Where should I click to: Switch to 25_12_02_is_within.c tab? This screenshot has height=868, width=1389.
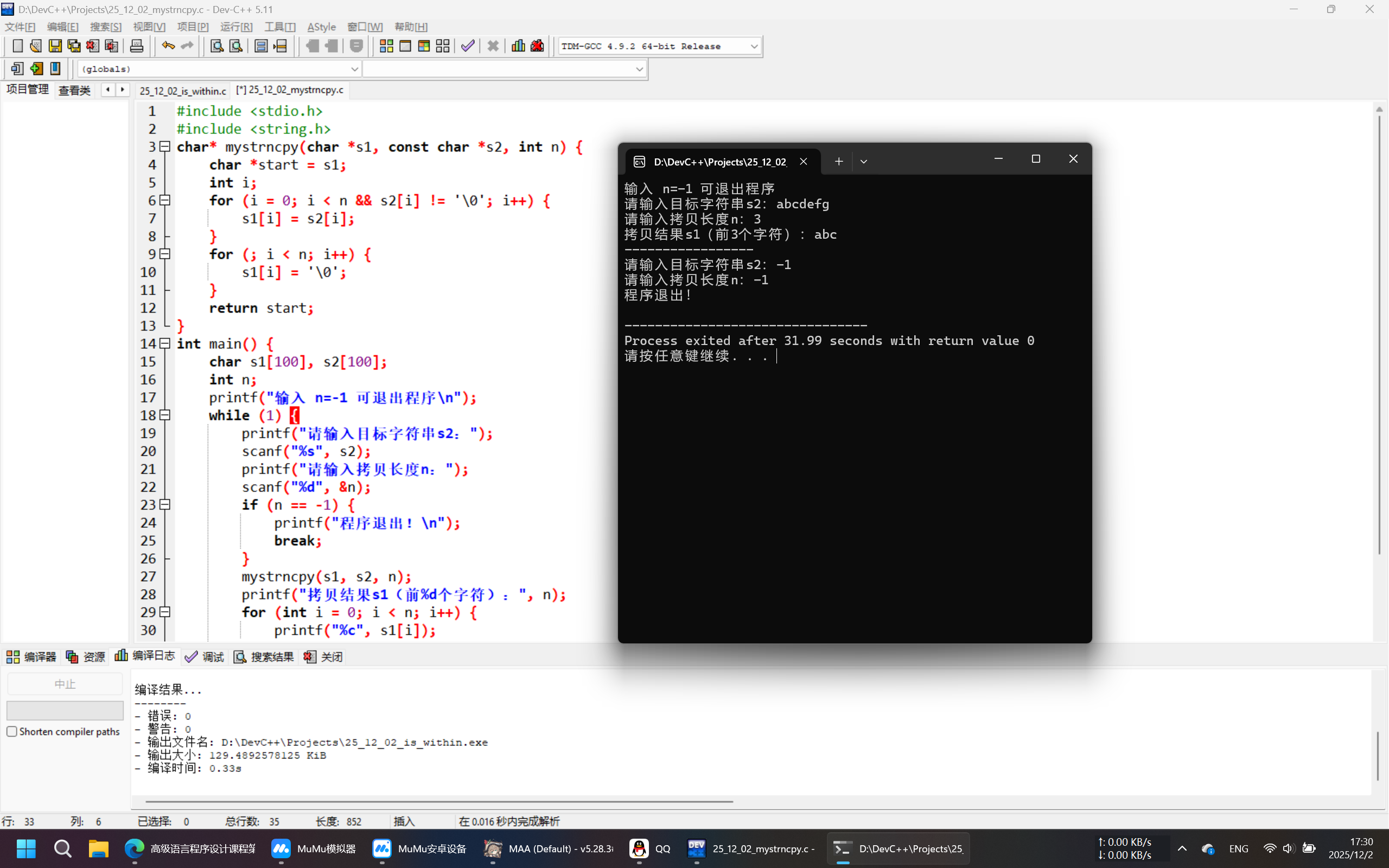pyautogui.click(x=182, y=91)
